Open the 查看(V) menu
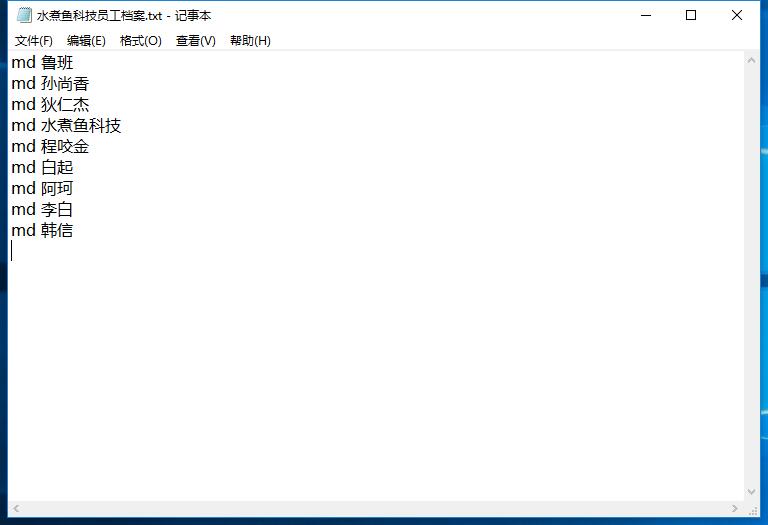This screenshot has height=525, width=768. [195, 41]
